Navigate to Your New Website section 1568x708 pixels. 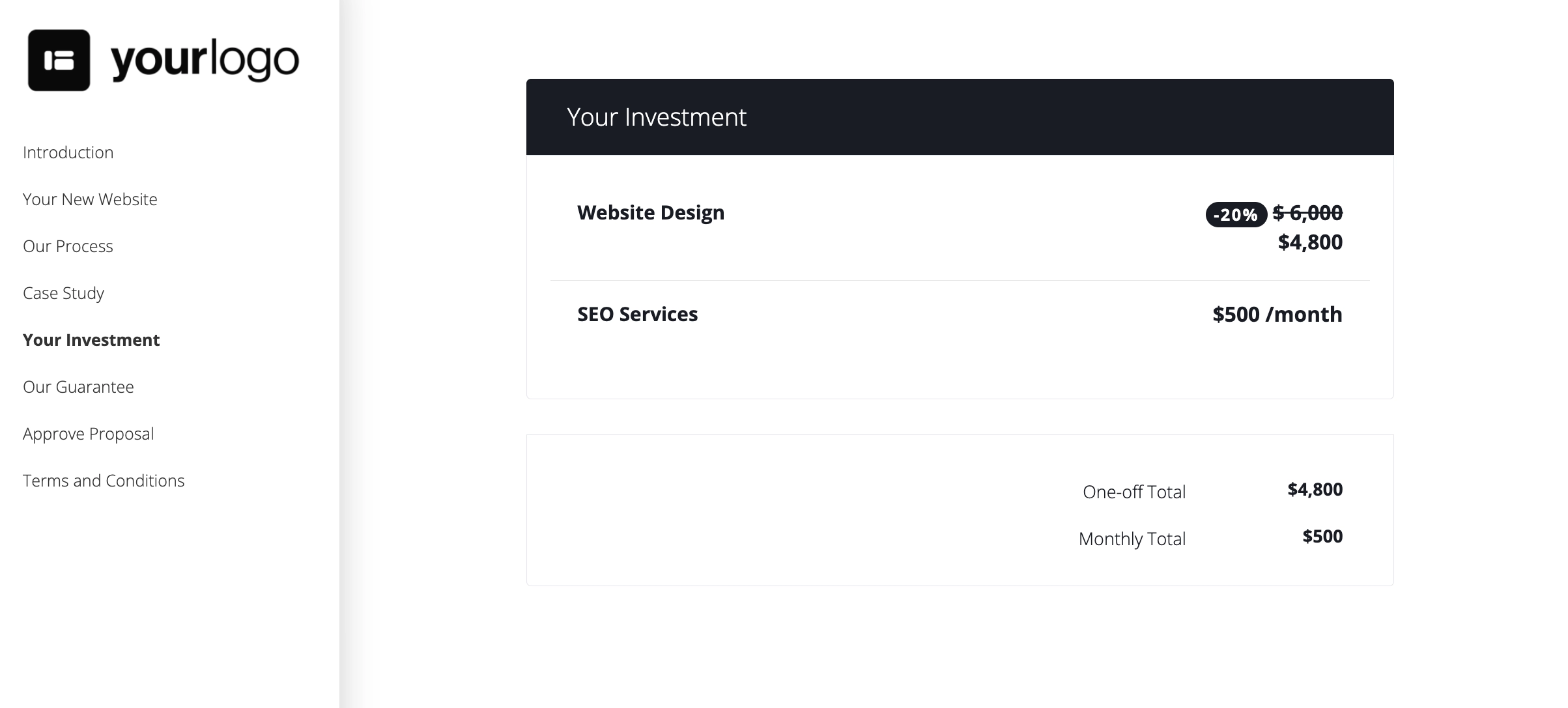[90, 199]
